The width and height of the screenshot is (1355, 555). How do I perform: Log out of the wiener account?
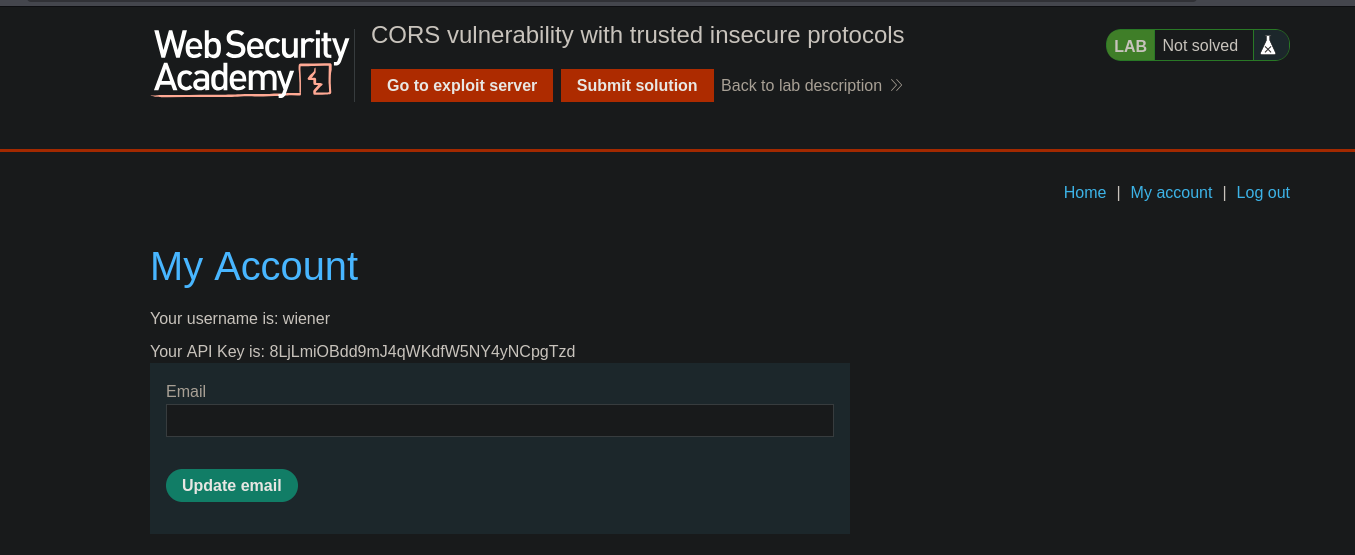coord(1263,193)
